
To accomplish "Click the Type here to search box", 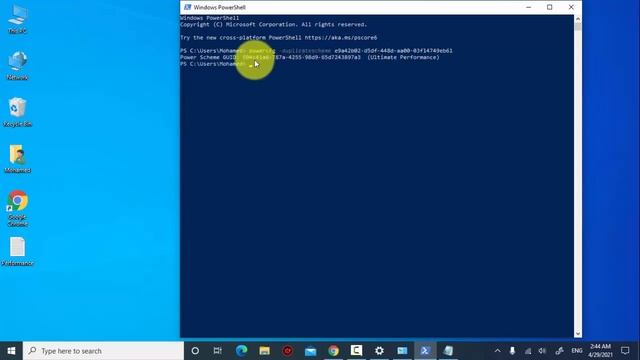I will (x=103, y=351).
